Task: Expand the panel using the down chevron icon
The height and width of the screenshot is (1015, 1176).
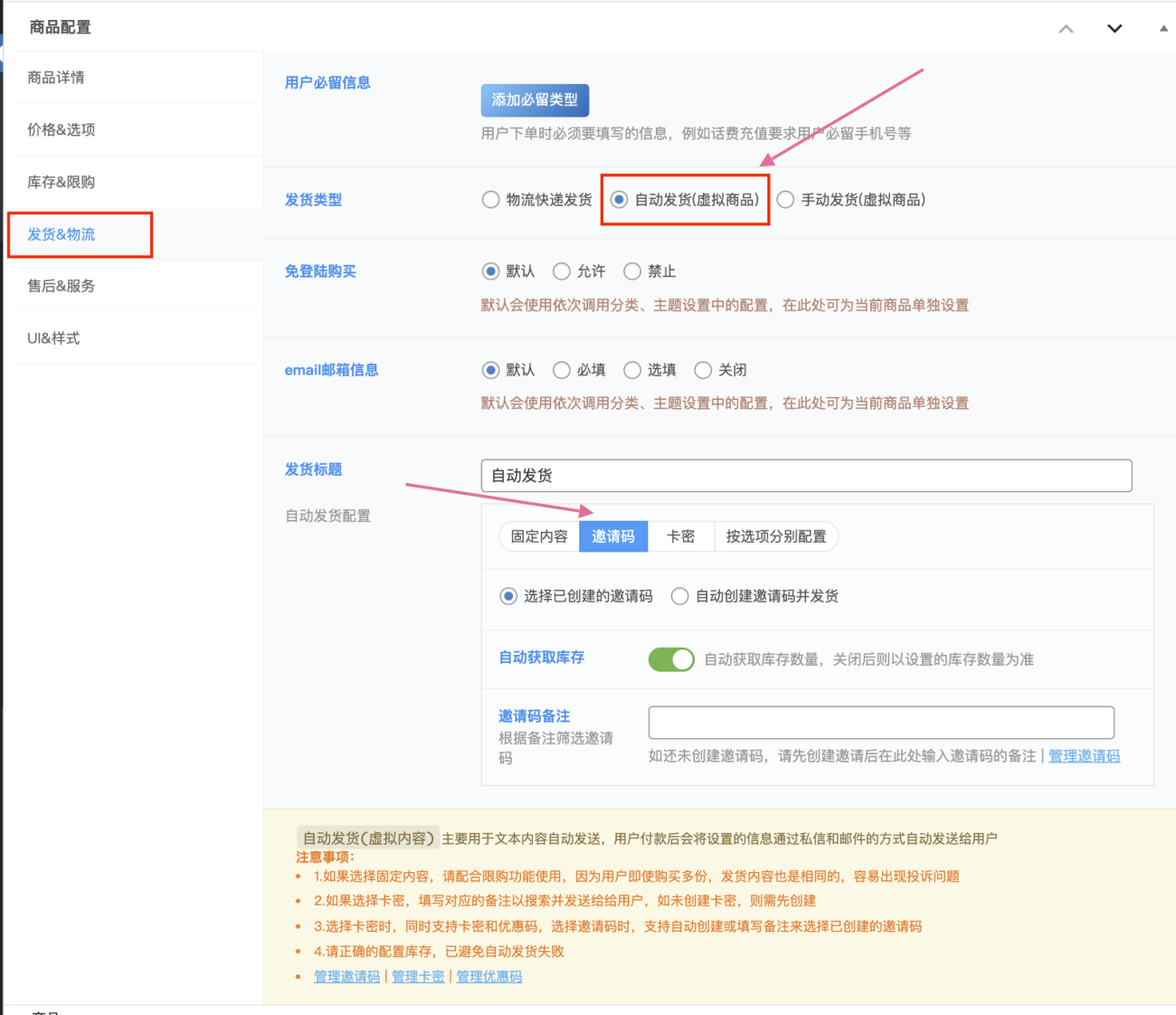Action: click(x=1114, y=28)
